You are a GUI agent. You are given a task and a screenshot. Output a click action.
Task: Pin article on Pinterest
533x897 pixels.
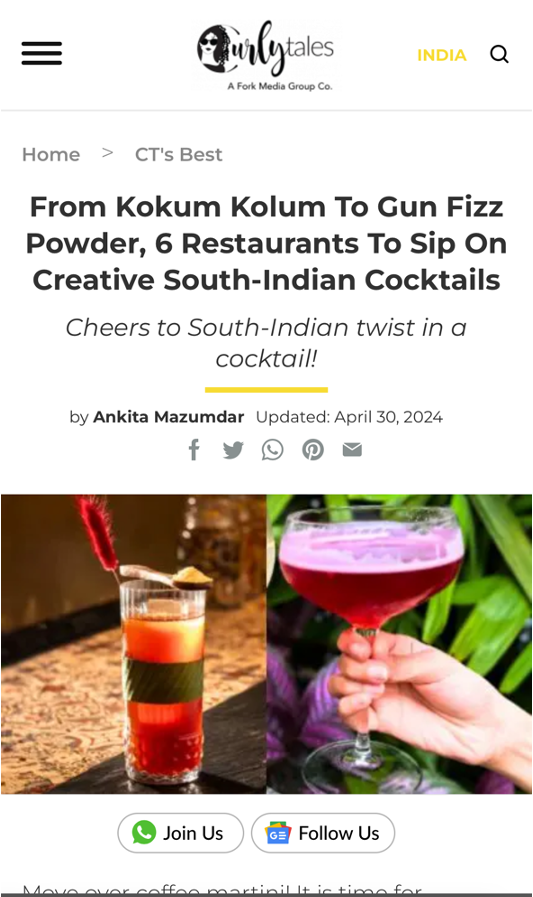[313, 450]
